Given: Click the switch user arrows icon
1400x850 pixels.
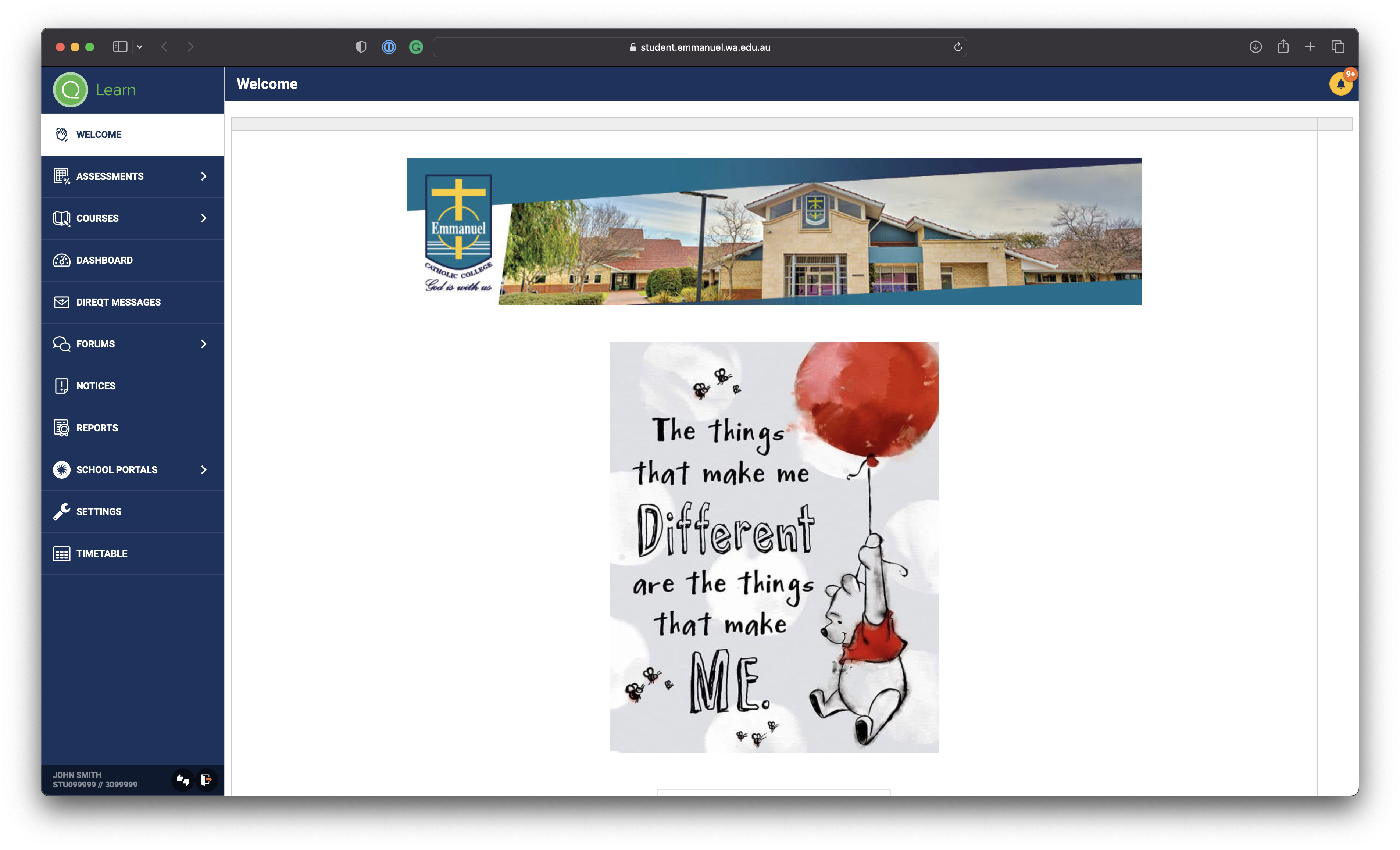Looking at the screenshot, I should (x=182, y=779).
